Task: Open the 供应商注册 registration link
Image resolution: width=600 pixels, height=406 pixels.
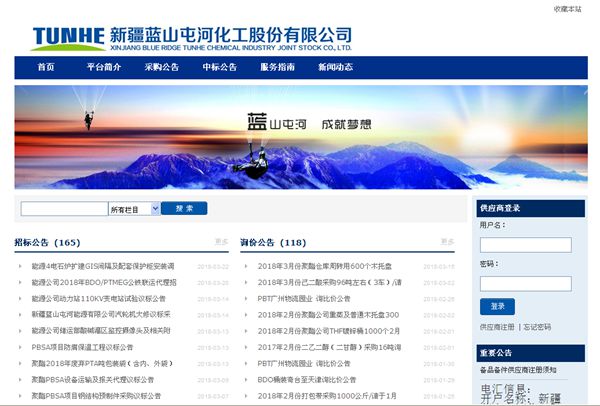Action: point(497,327)
